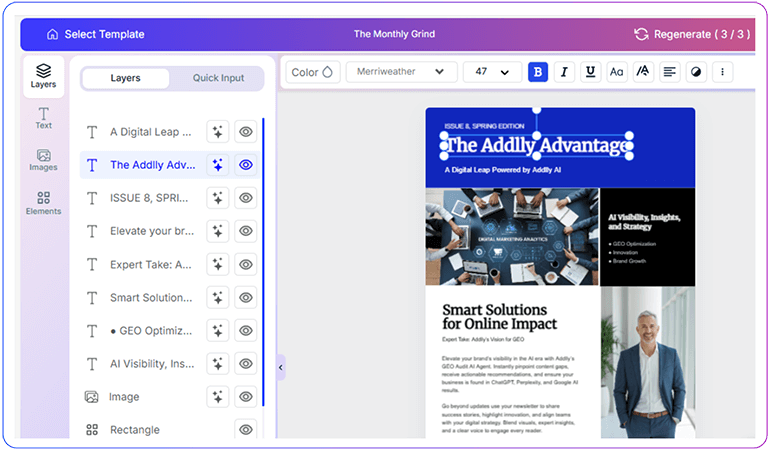Image resolution: width=770 pixels, height=450 pixels.
Task: Switch to the Quick Input tab
Action: coord(218,78)
